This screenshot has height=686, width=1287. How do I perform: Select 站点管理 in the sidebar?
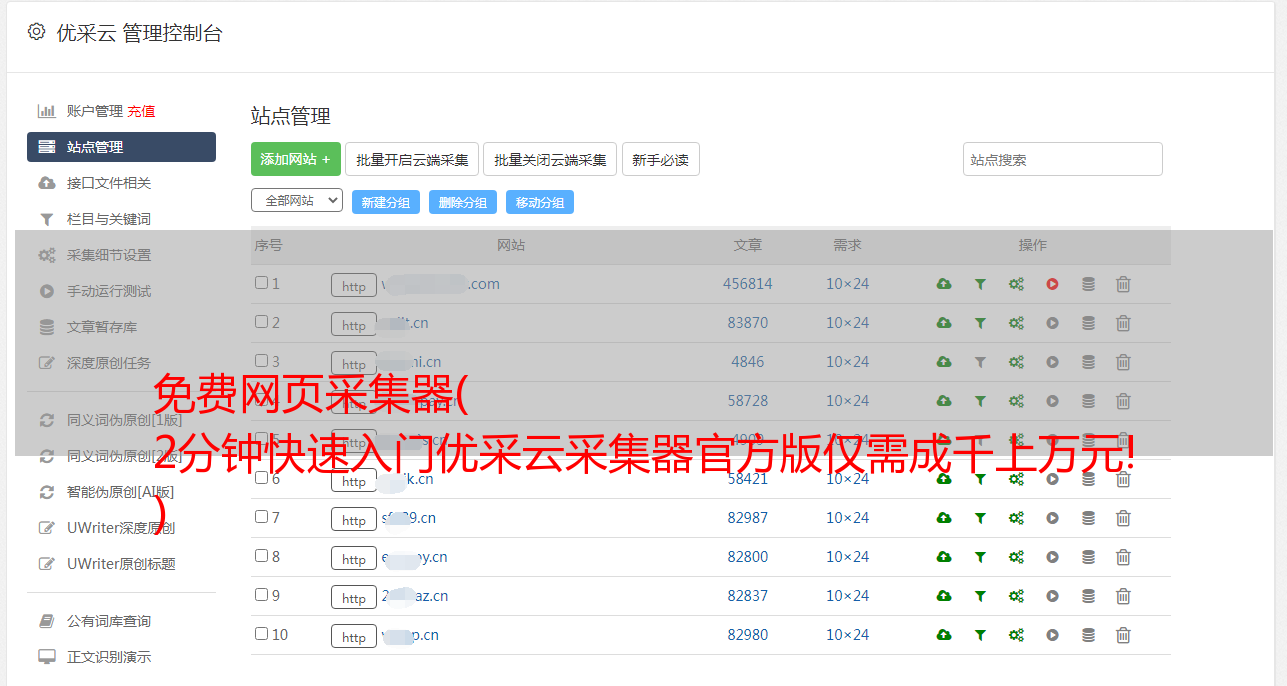pyautogui.click(x=121, y=147)
